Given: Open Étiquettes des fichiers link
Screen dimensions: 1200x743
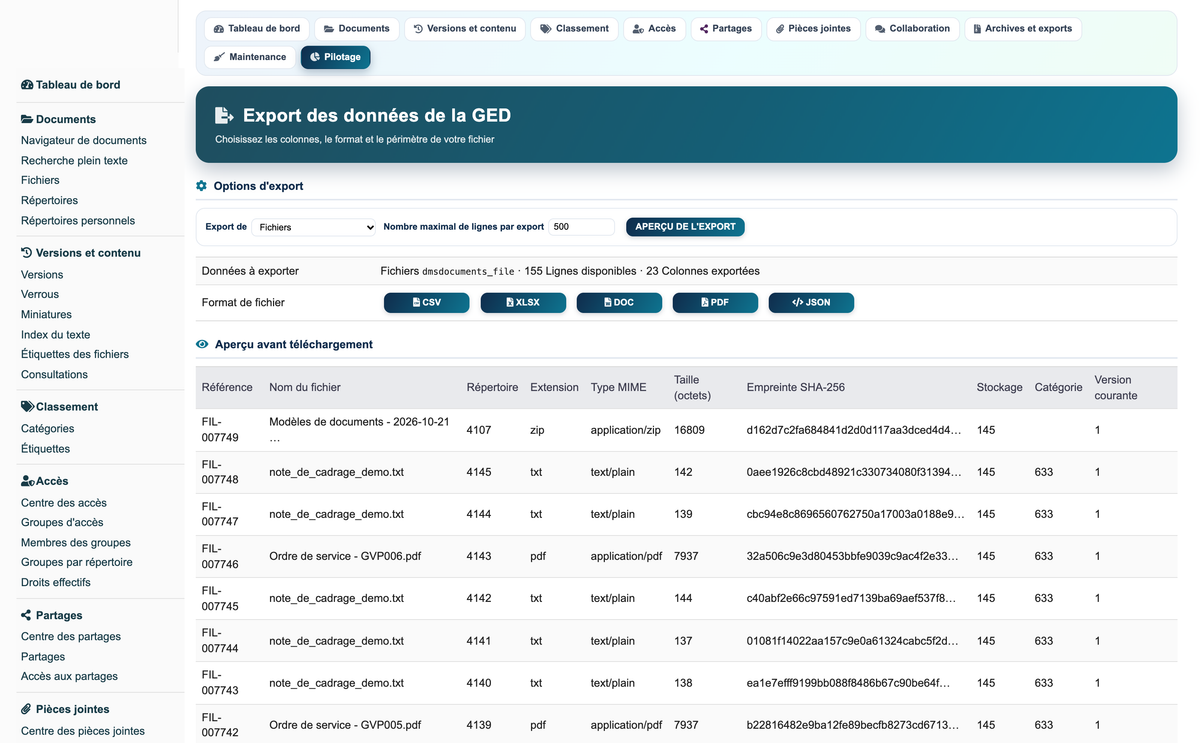Looking at the screenshot, I should 75,355.
